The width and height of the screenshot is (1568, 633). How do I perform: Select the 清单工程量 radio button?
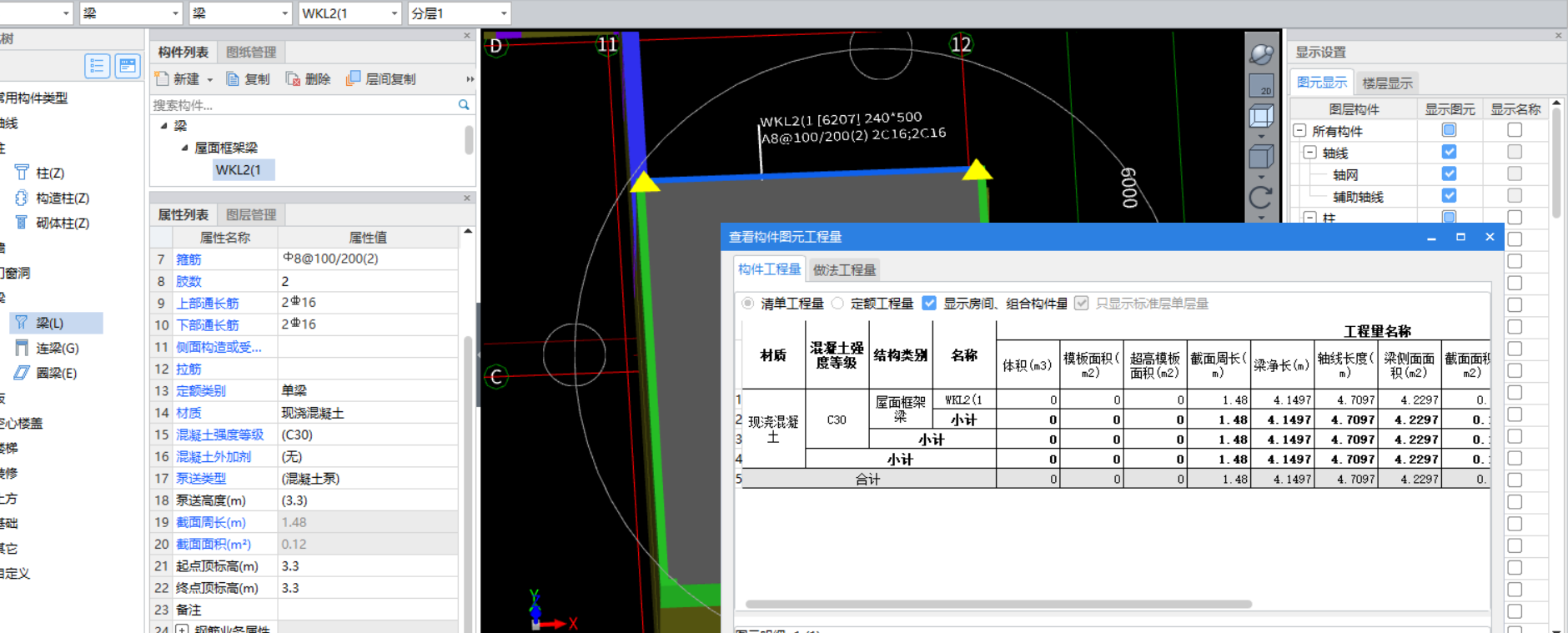coord(748,304)
